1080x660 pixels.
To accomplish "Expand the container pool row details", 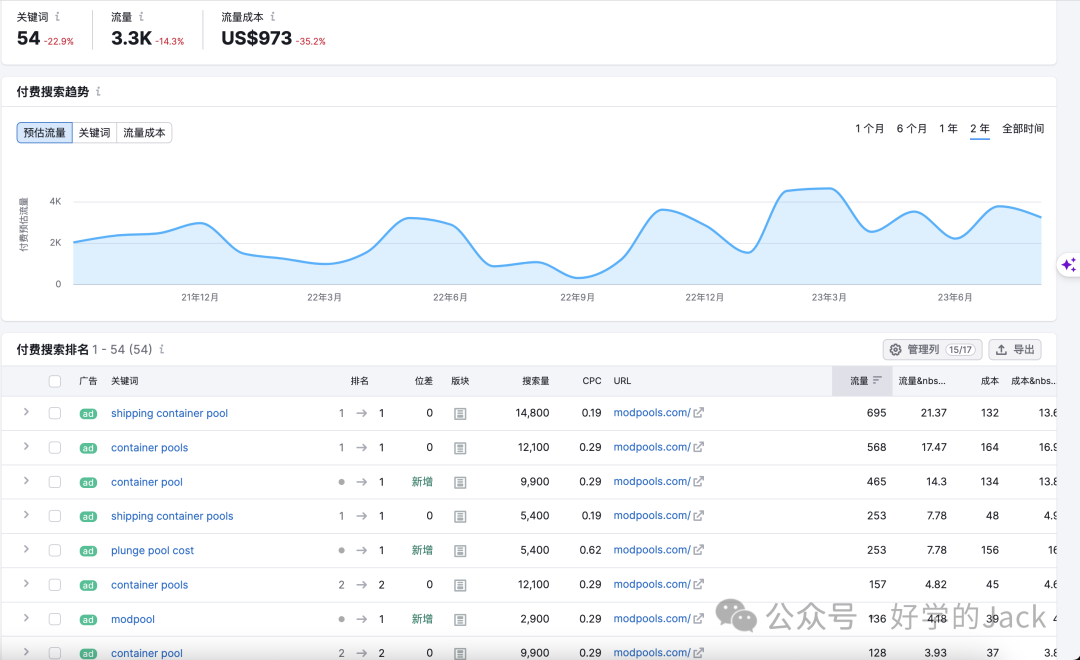I will point(26,481).
